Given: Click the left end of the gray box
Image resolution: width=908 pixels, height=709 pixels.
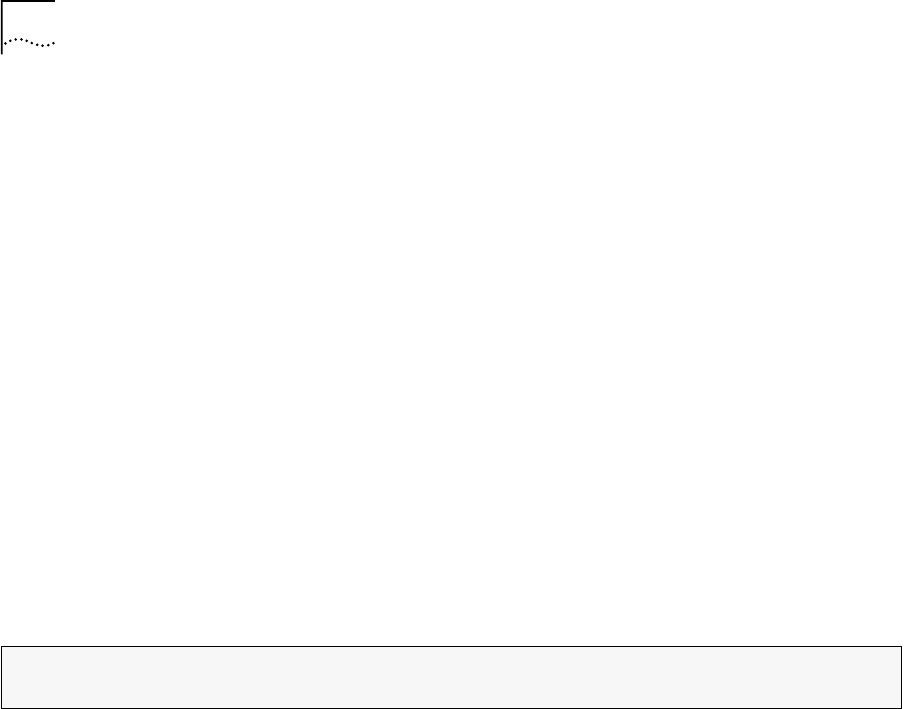Looking at the screenshot, I should [2, 677].
